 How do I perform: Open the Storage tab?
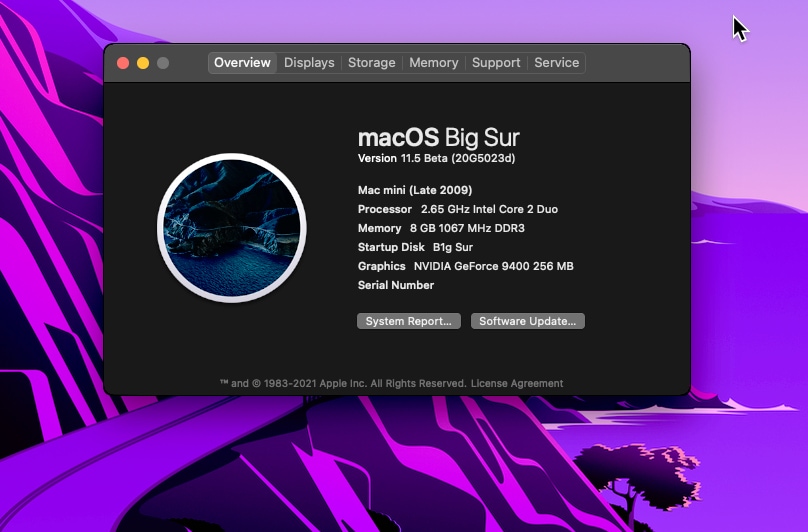pos(372,63)
